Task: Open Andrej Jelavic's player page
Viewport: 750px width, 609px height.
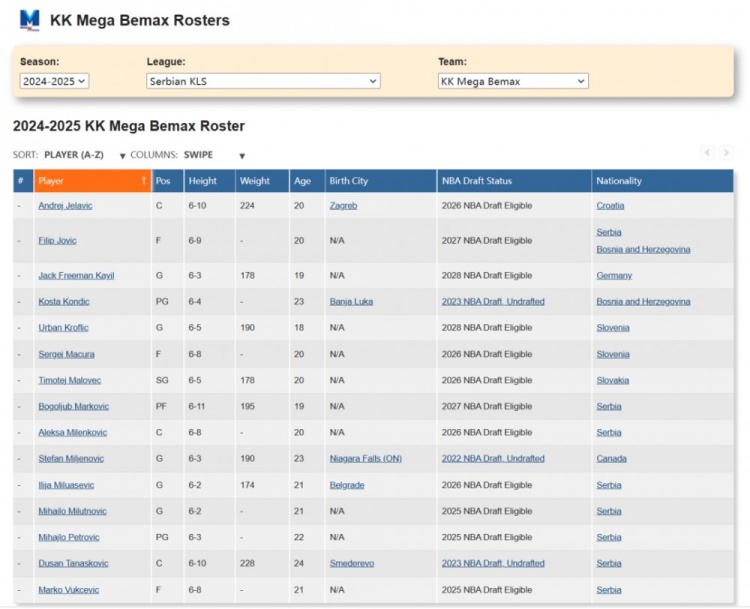Action: pos(65,206)
